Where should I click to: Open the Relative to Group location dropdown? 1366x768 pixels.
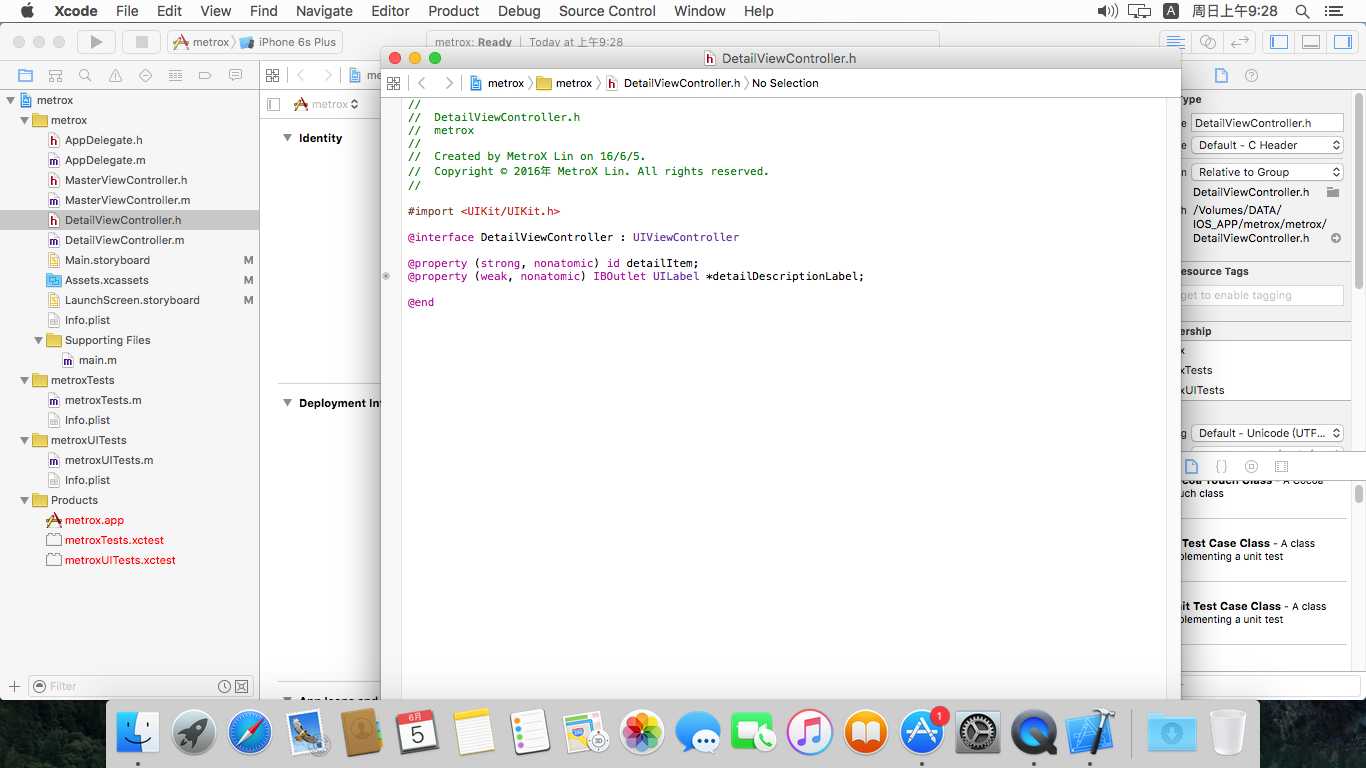[x=1267, y=172]
